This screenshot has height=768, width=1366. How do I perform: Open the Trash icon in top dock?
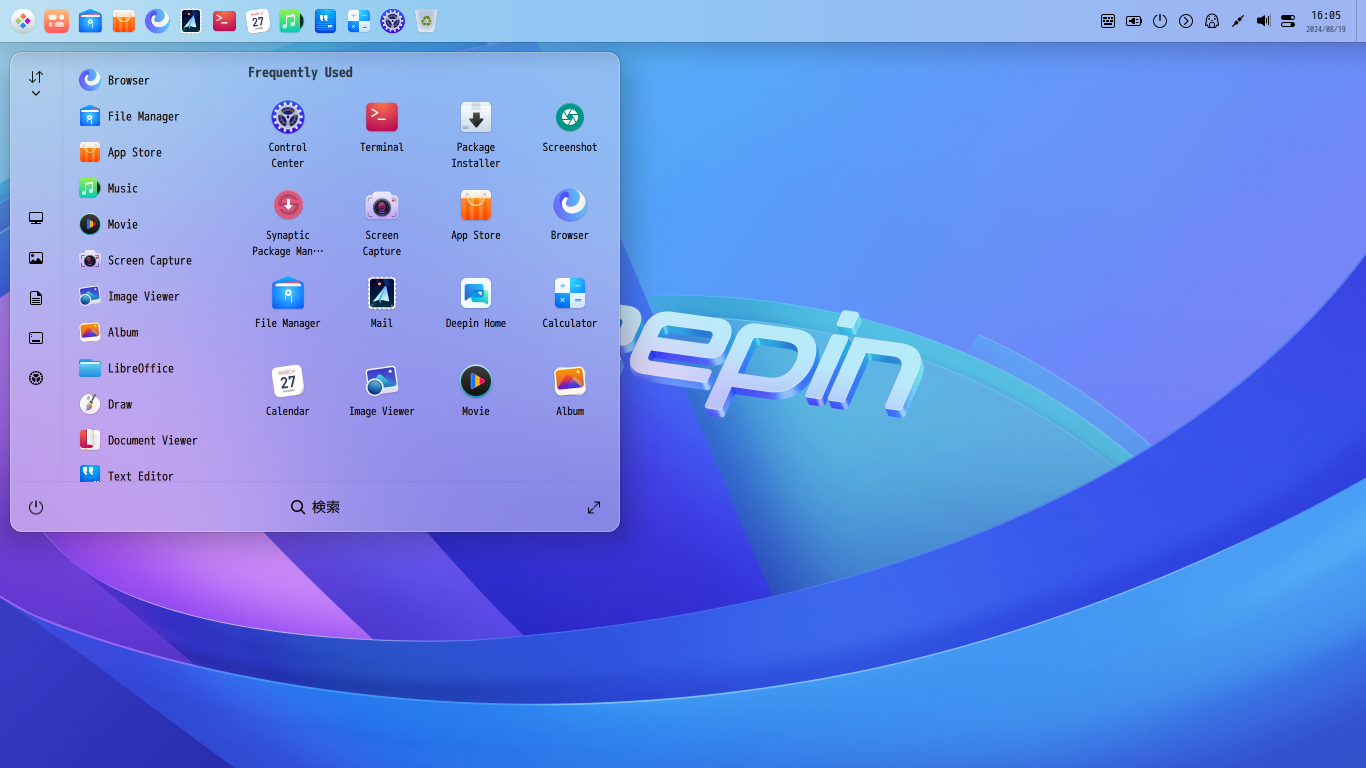click(426, 21)
